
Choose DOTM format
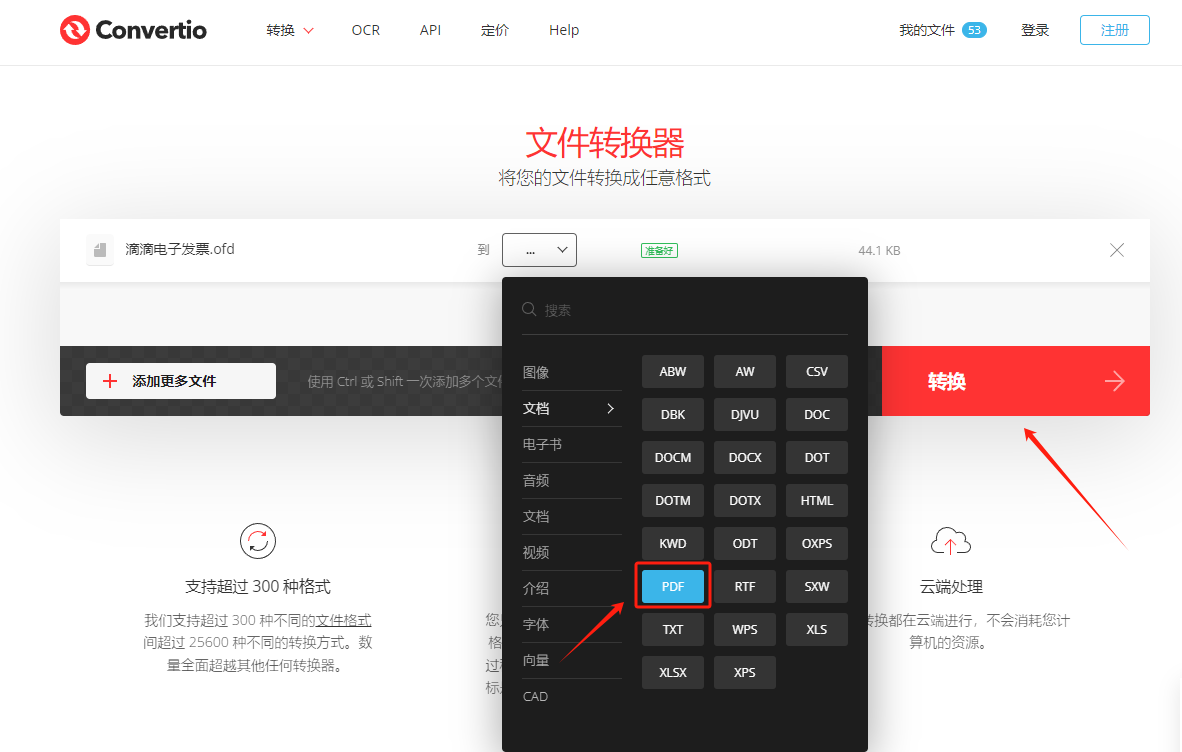pos(672,500)
